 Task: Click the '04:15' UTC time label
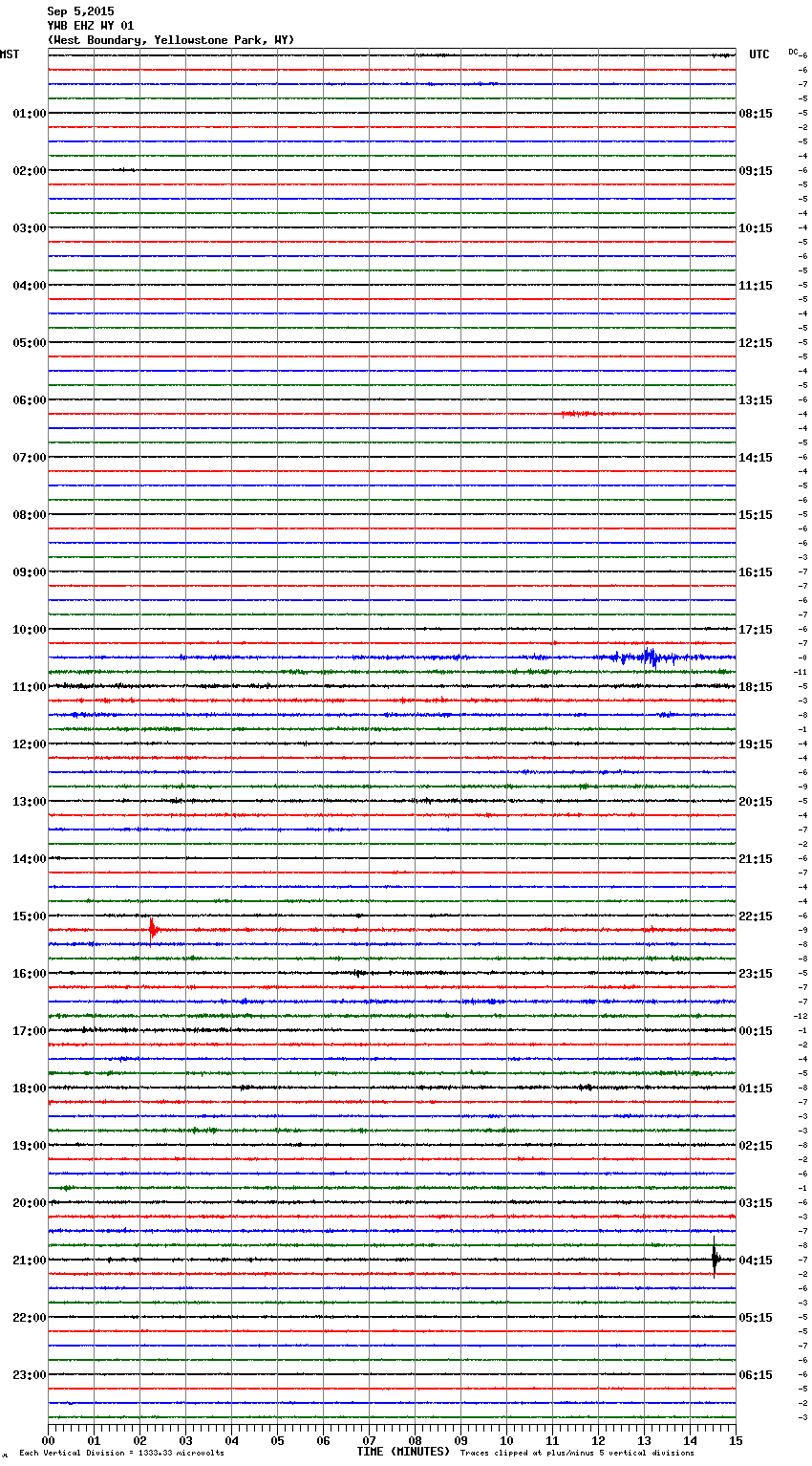[756, 1260]
